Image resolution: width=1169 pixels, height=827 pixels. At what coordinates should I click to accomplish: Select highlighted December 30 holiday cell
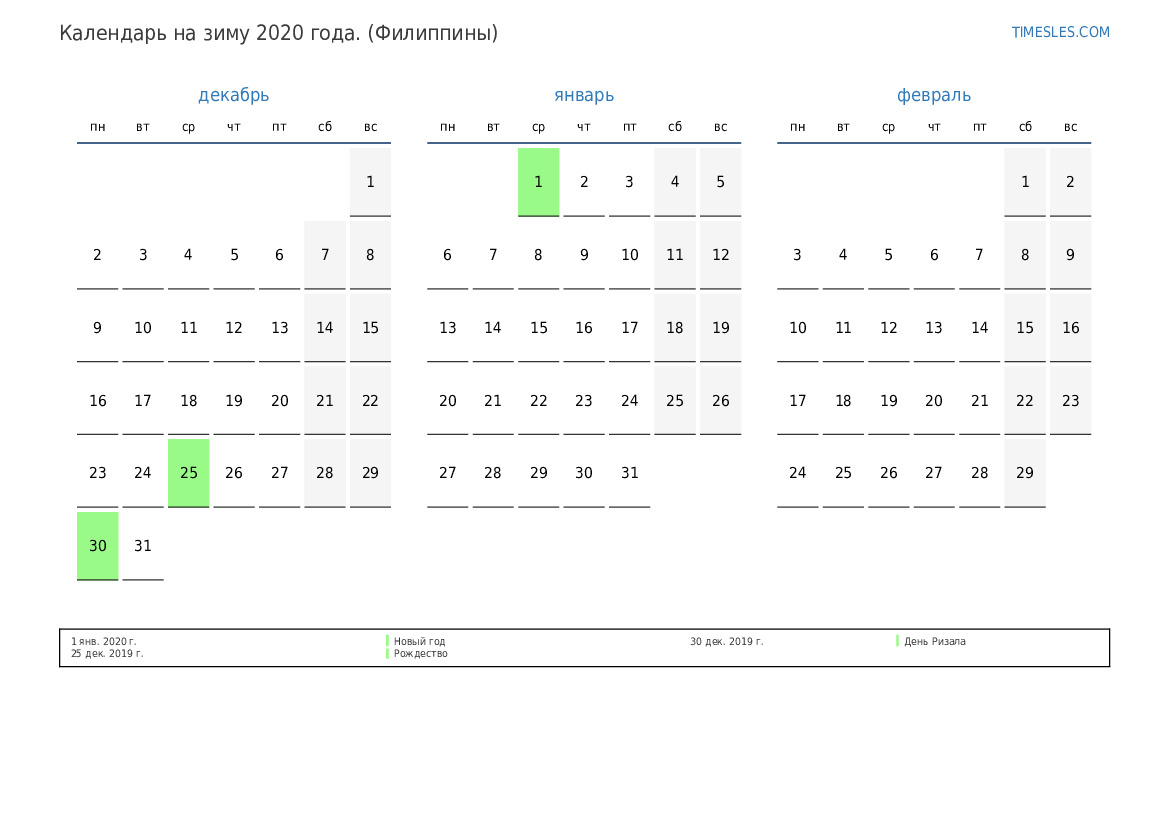click(98, 546)
